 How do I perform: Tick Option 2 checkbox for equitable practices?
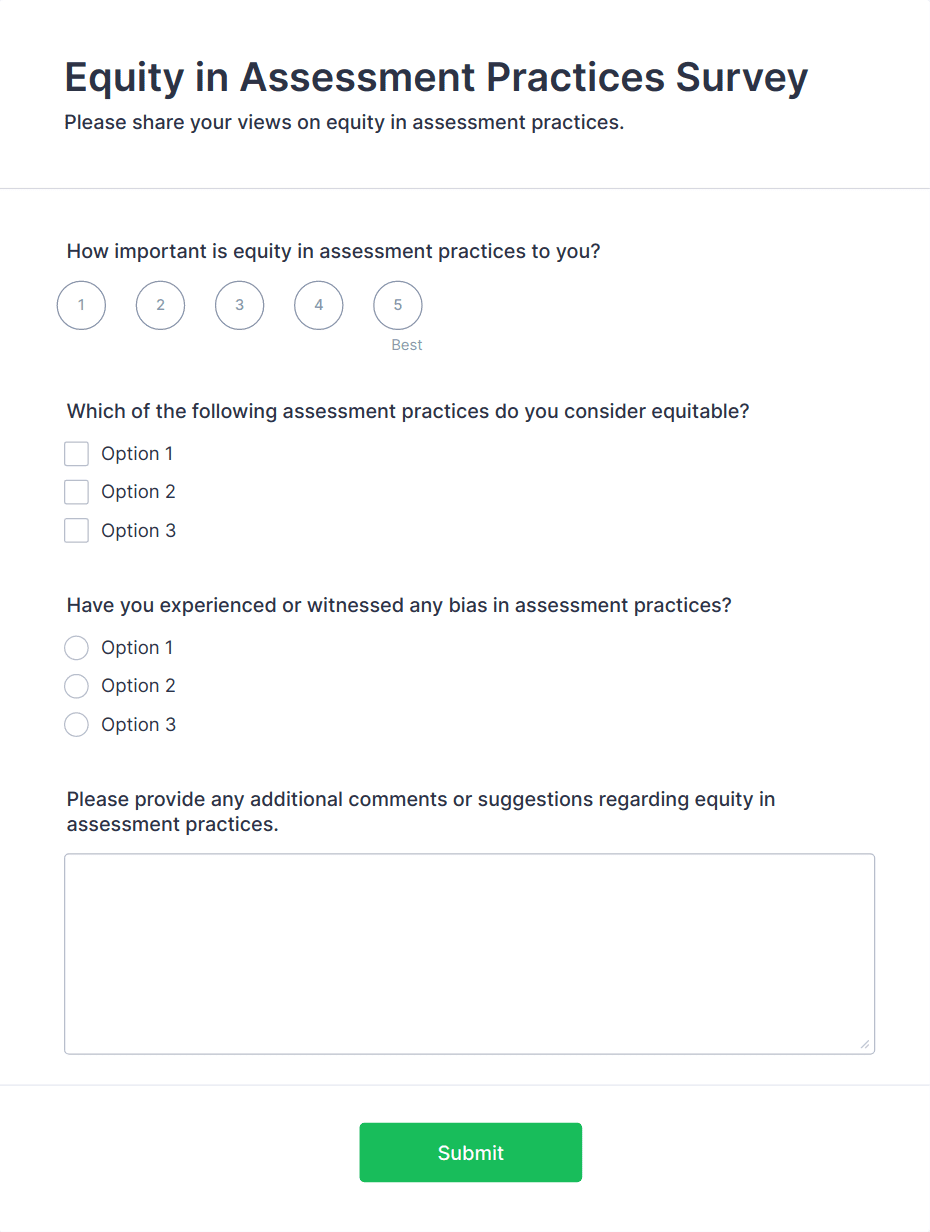77,492
